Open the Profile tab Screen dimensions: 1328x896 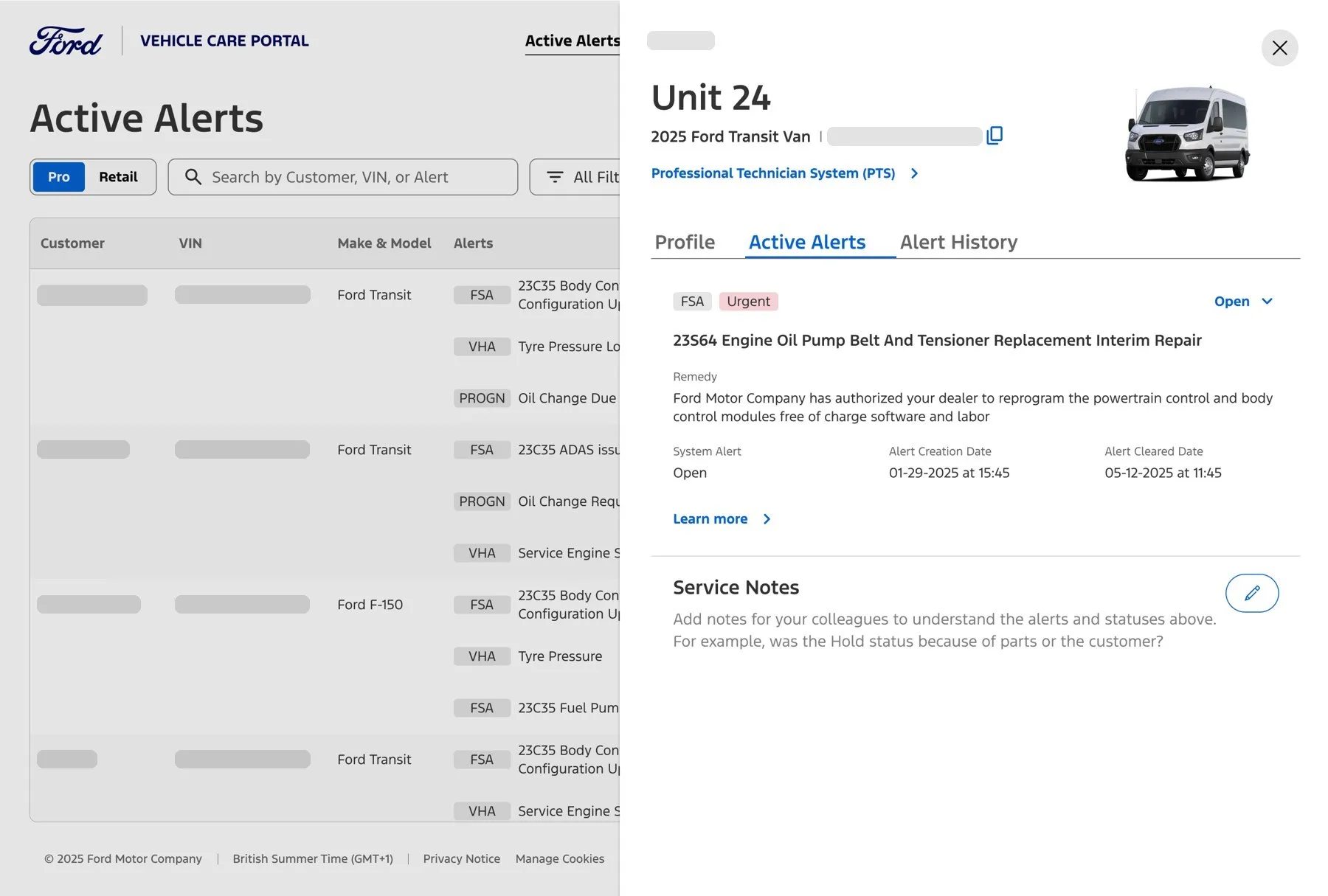coord(685,242)
